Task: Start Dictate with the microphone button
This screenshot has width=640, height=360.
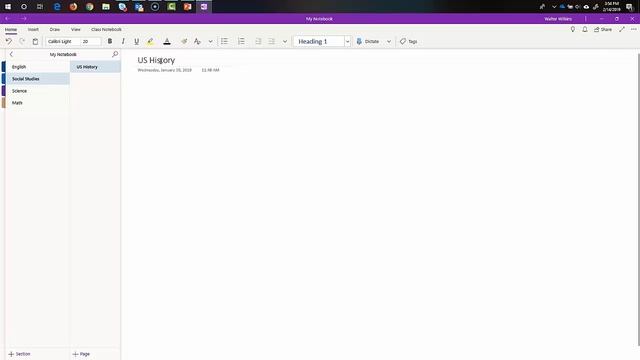Action: coord(368,41)
